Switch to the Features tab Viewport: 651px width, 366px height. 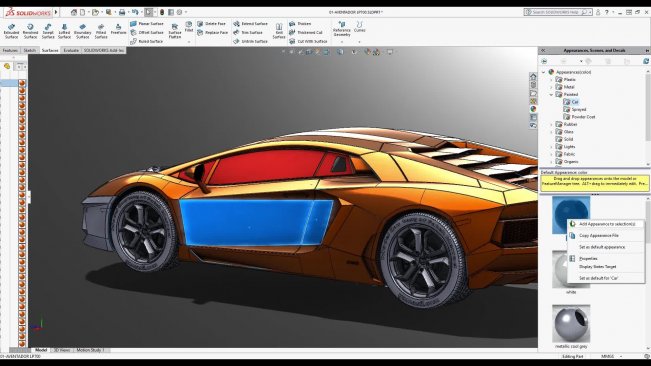(x=10, y=50)
